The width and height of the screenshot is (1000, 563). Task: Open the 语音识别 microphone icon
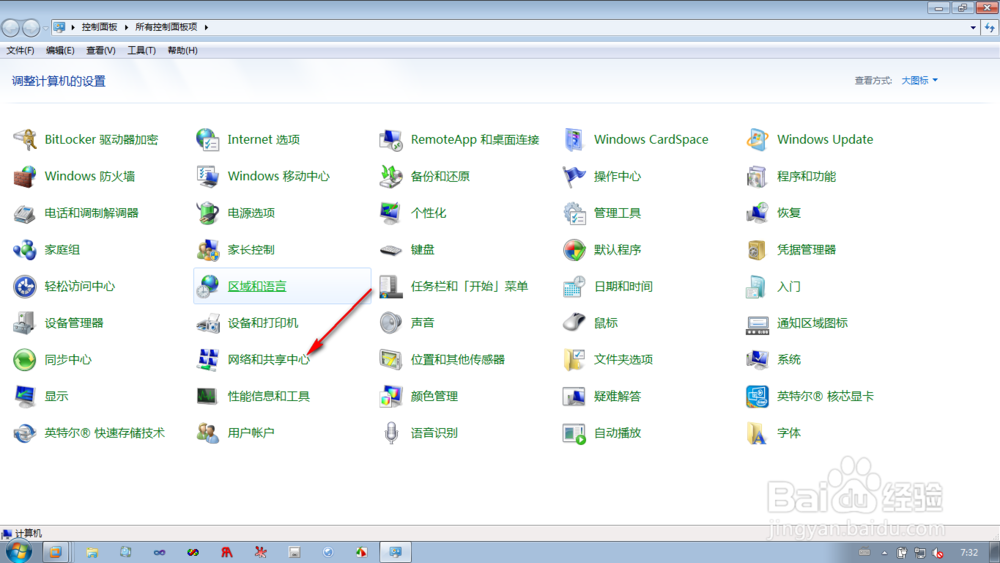(x=391, y=433)
